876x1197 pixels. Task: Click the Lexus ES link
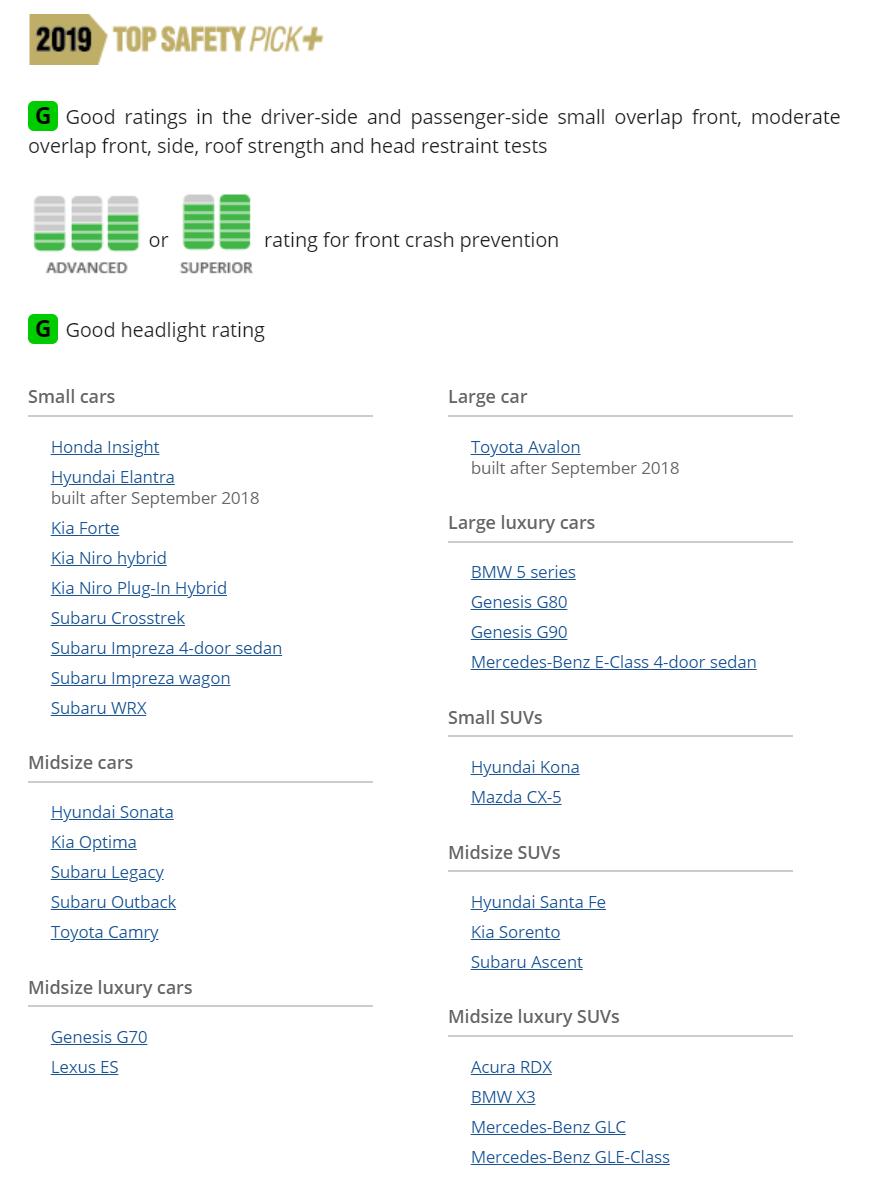click(x=85, y=1067)
